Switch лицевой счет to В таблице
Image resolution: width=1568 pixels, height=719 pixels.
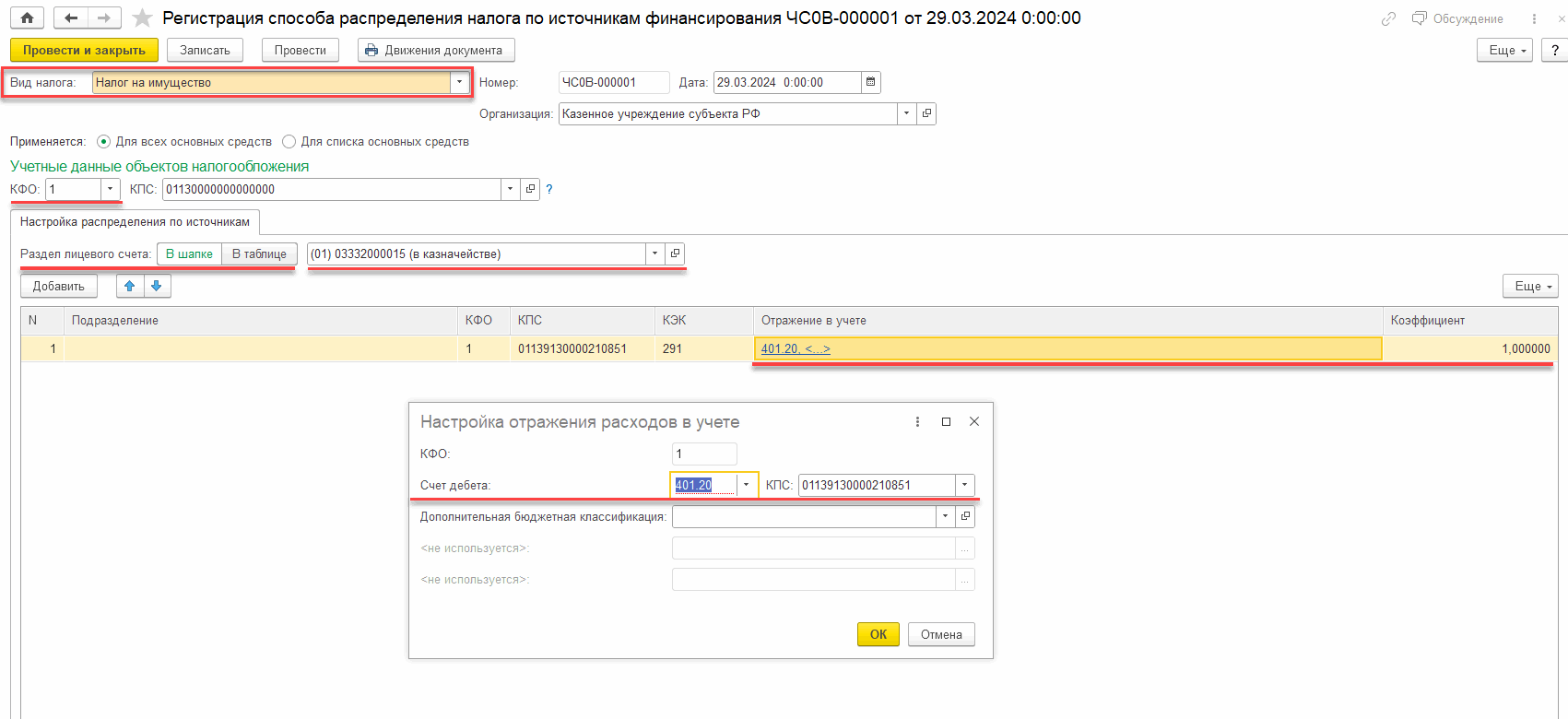click(x=259, y=253)
